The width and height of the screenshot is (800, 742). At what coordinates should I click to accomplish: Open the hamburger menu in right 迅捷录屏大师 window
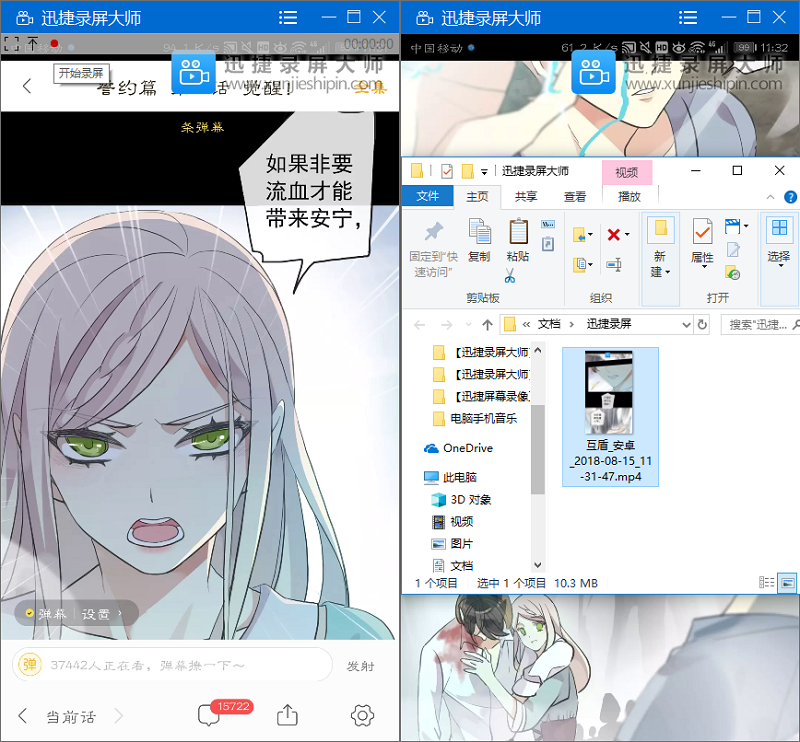coord(688,18)
